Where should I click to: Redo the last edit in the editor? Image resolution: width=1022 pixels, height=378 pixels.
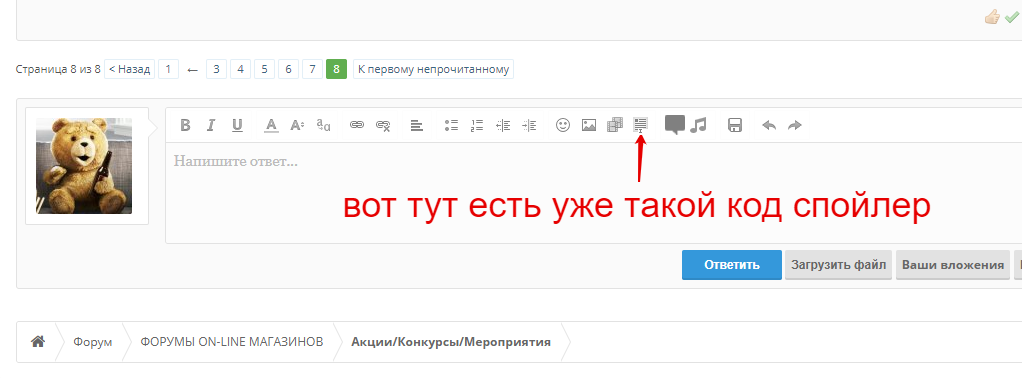[x=795, y=125]
